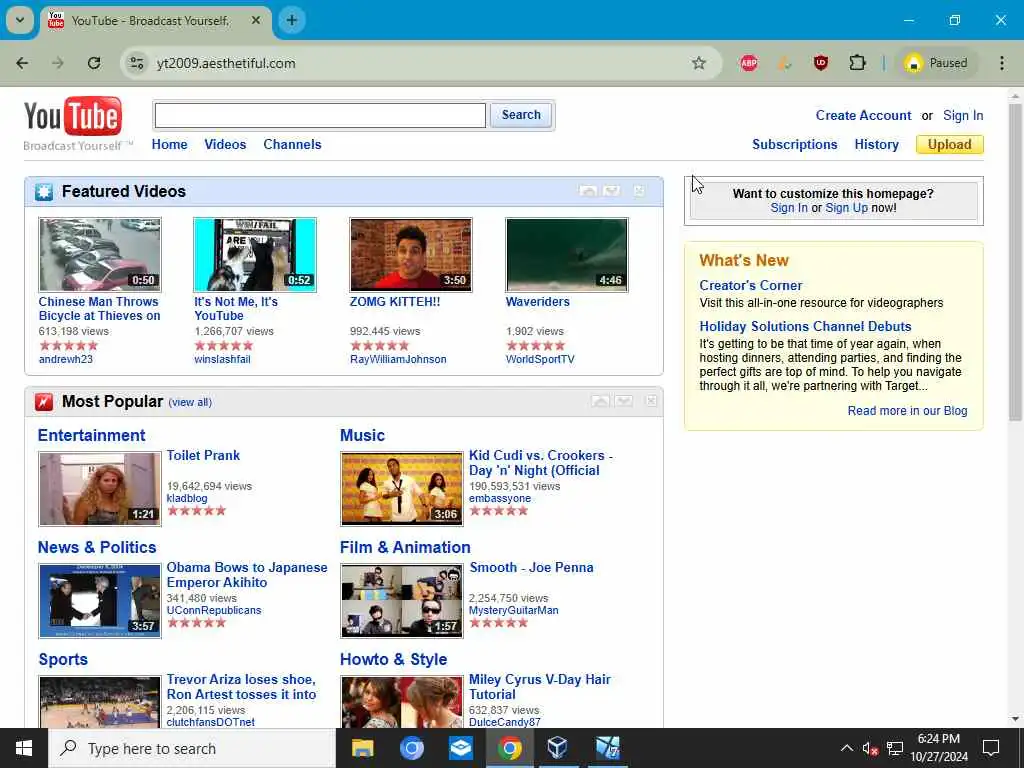Screen dimensions: 1024x768
Task: Open the tab search dropdown arrow
Action: click(20, 20)
